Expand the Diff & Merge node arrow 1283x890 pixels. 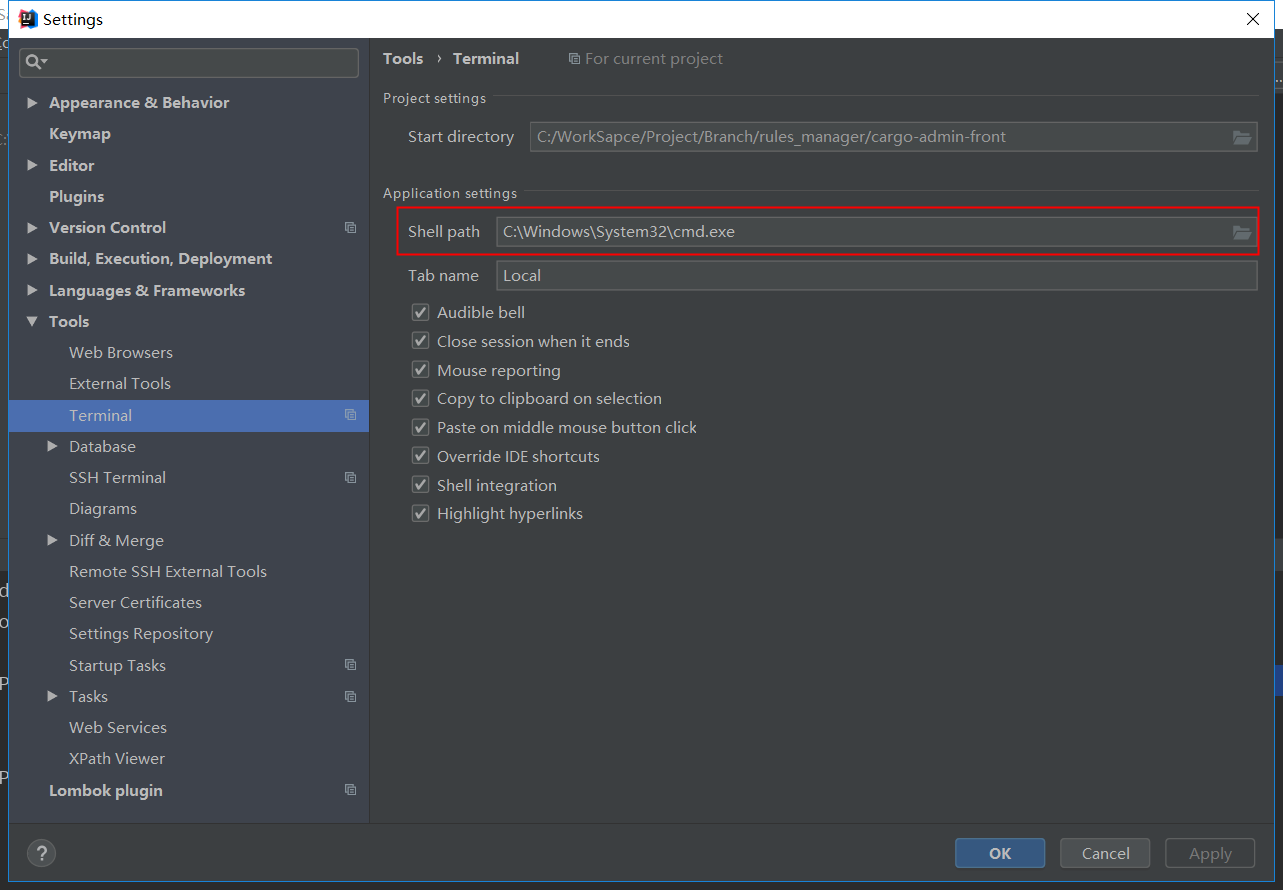click(52, 540)
